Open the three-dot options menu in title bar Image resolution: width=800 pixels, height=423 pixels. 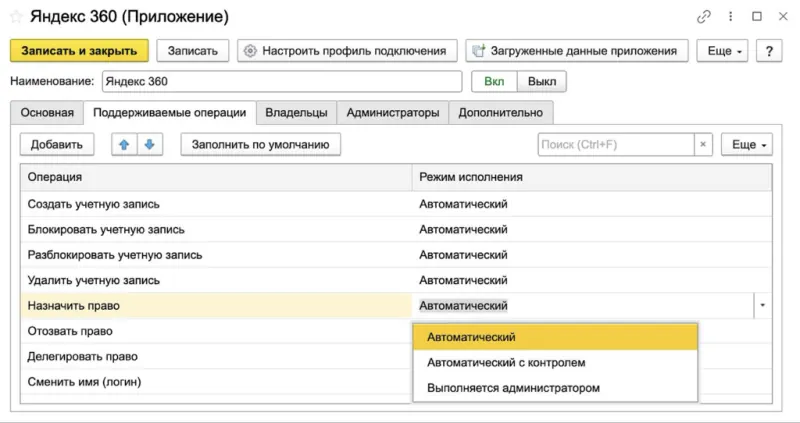(x=731, y=17)
